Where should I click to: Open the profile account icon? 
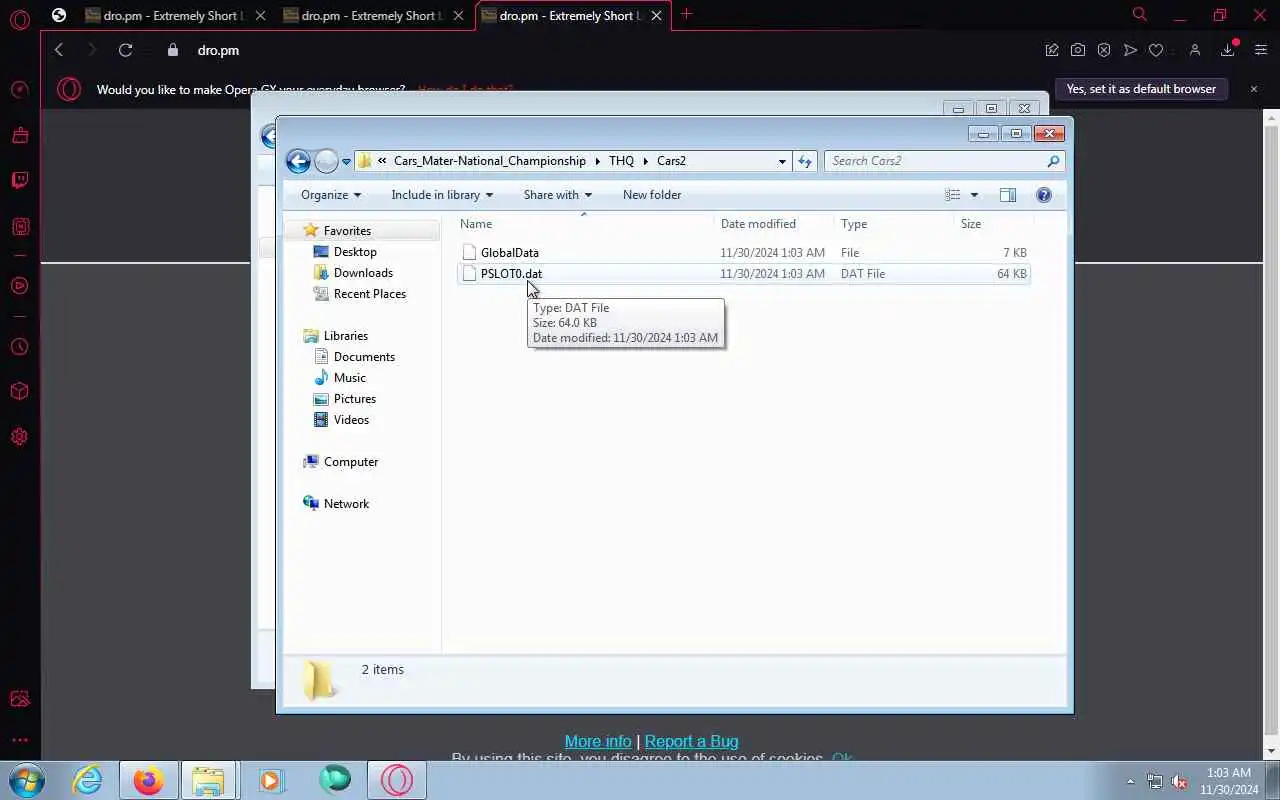point(1194,50)
